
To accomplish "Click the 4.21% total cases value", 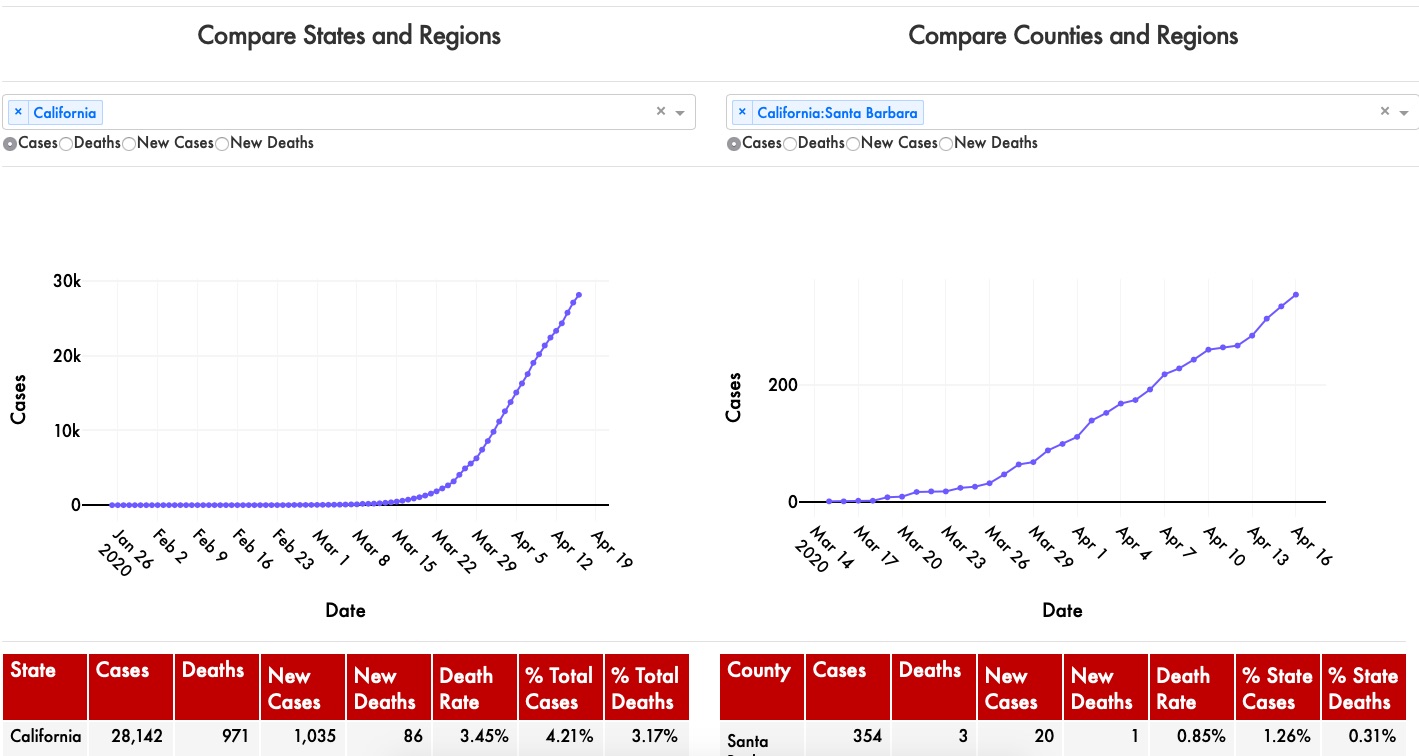I will point(569,737).
